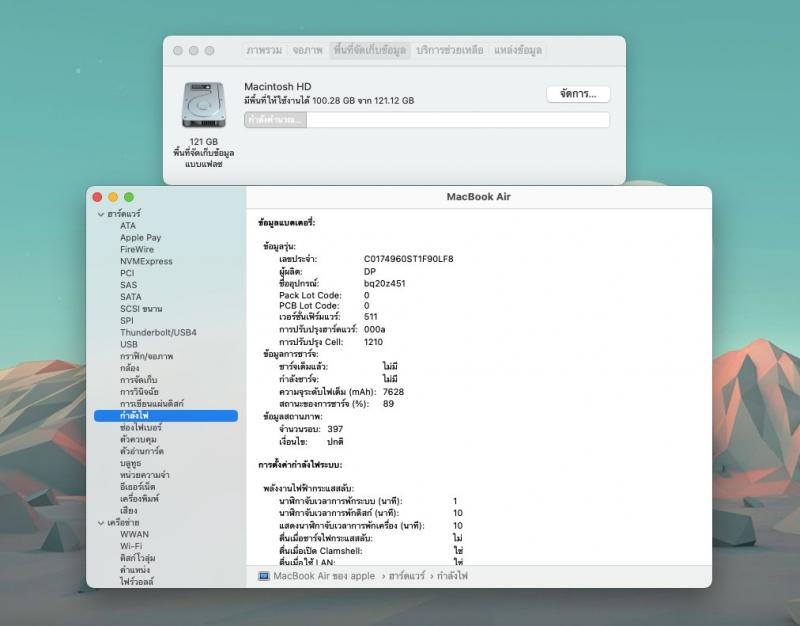The image size is (800, 626).
Task: Click the serial number C0174960ST1F90LF8
Action: (409, 259)
